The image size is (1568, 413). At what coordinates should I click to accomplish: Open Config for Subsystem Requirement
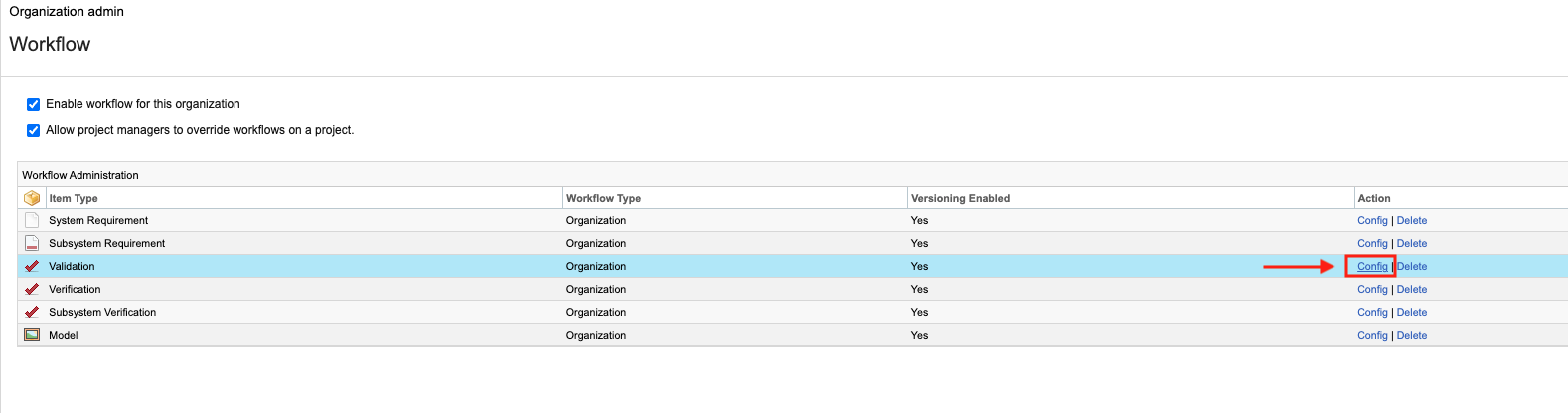click(x=1372, y=244)
